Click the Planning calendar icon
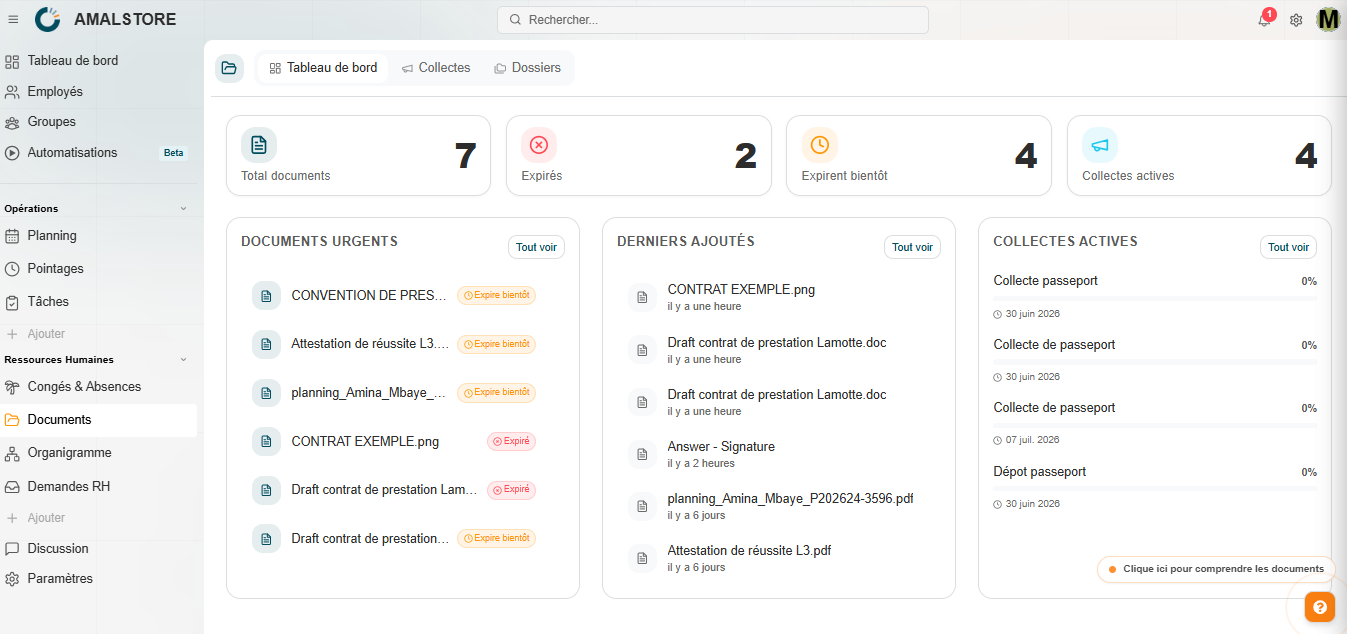This screenshot has height=634, width=1347. [x=12, y=236]
